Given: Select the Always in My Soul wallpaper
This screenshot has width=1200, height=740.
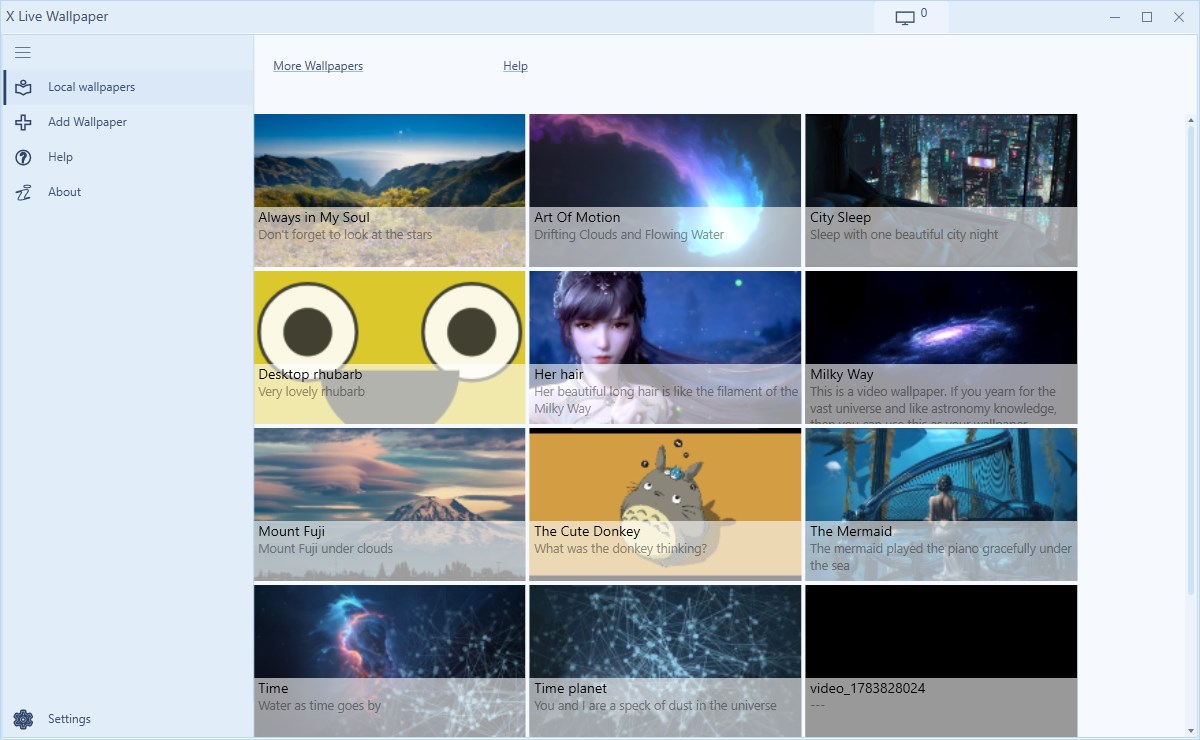Looking at the screenshot, I should coord(389,190).
